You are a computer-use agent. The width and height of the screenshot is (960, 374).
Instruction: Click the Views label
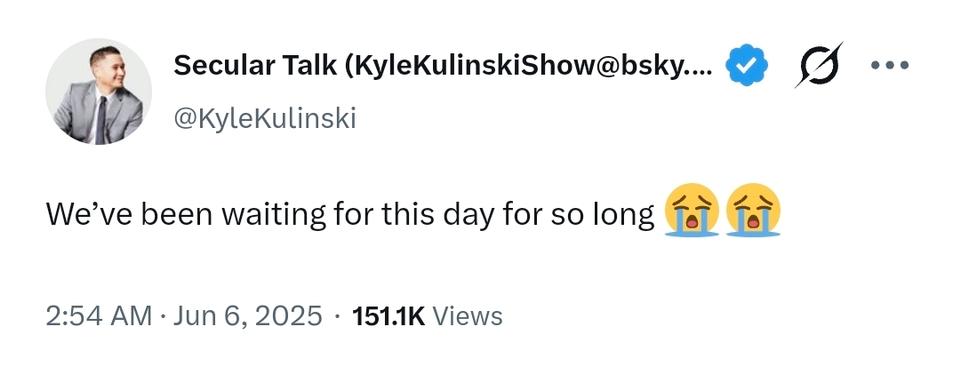click(468, 316)
